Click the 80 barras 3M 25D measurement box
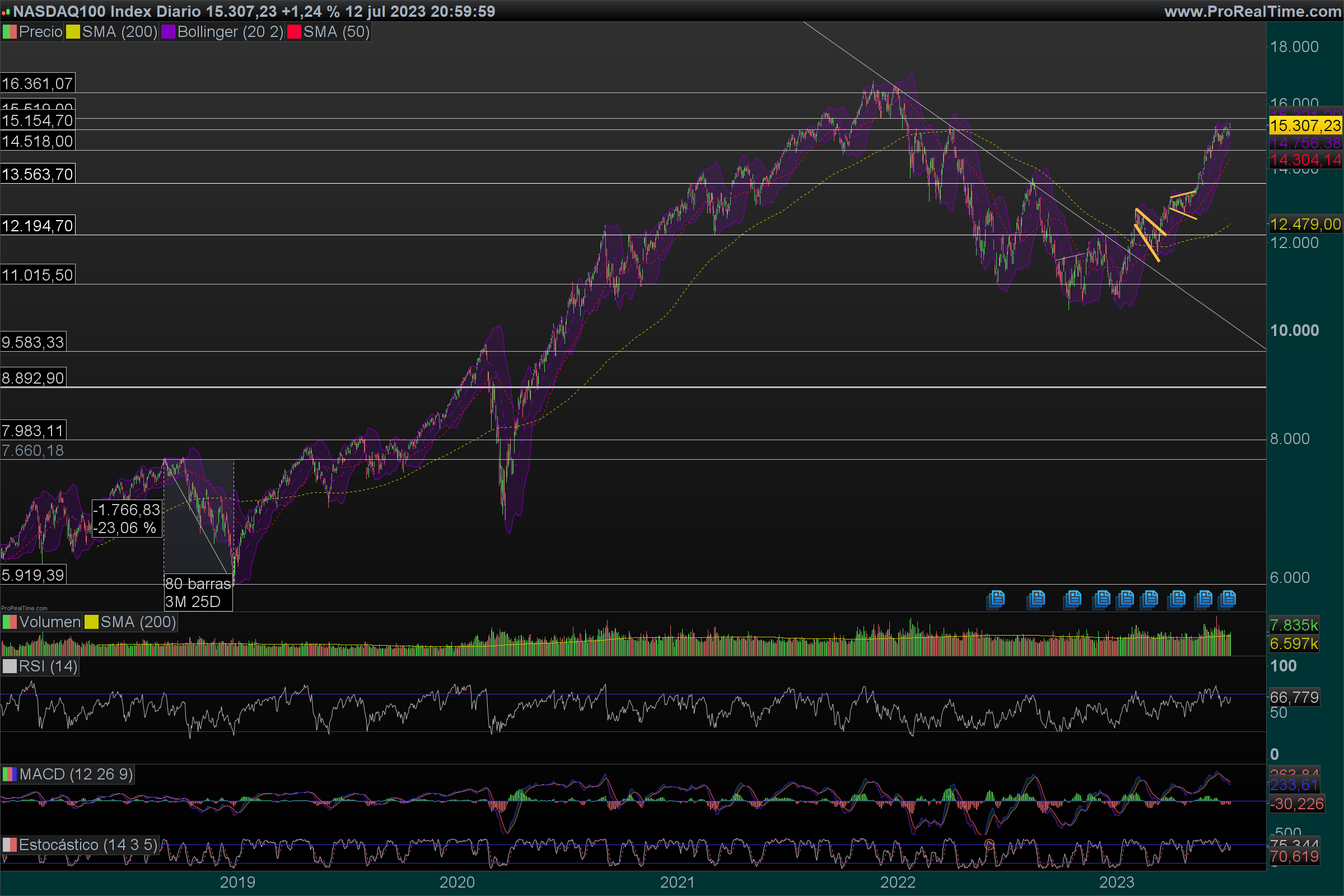Screen dimensions: 1344x896 point(198,592)
